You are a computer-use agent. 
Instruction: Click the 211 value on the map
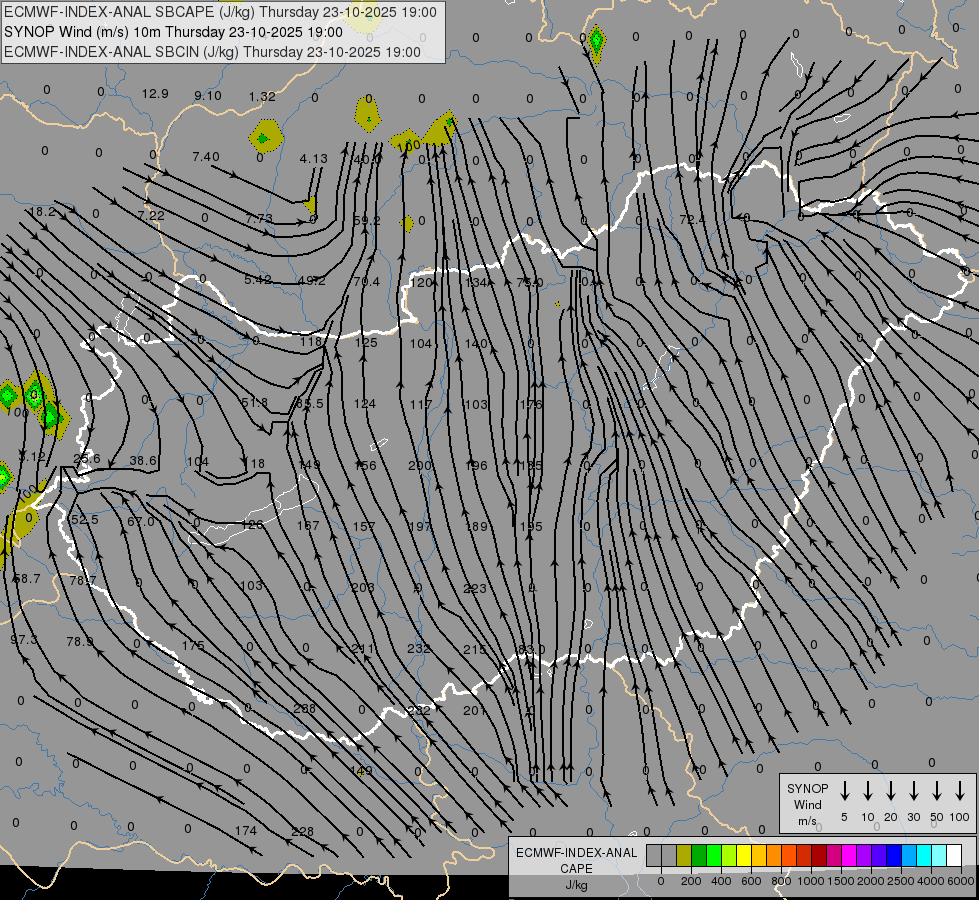pyautogui.click(x=362, y=648)
